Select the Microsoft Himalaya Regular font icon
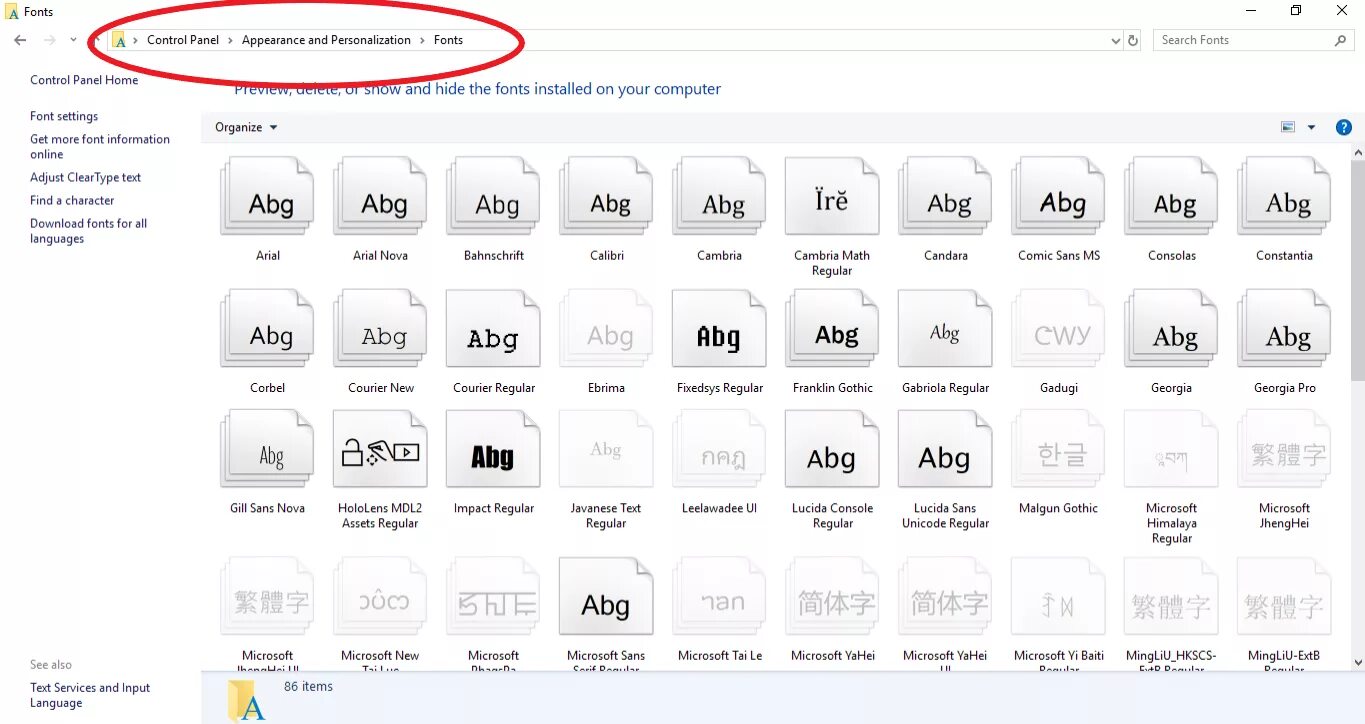 1171,448
